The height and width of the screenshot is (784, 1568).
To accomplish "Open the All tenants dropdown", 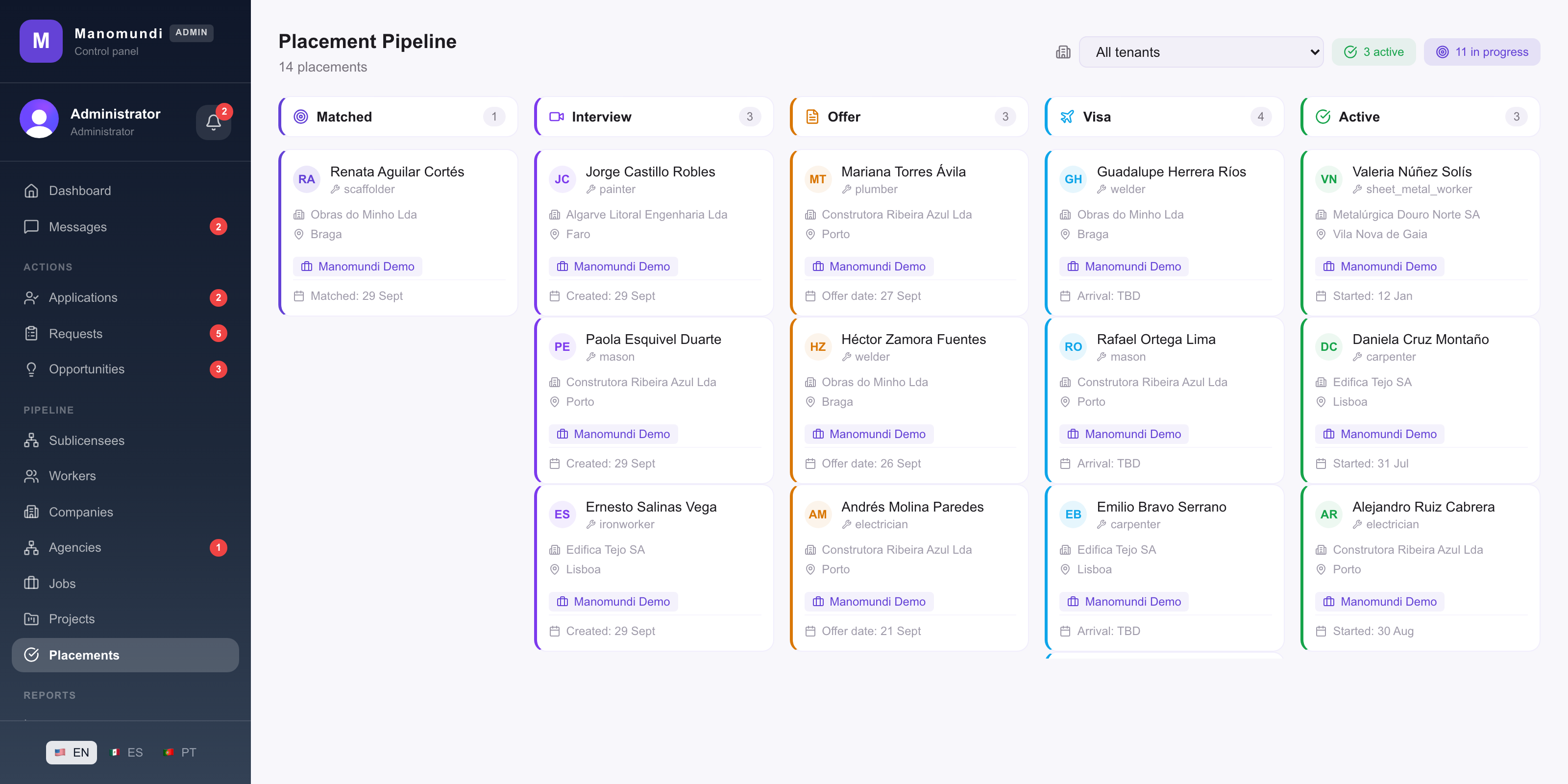I will tap(1201, 52).
